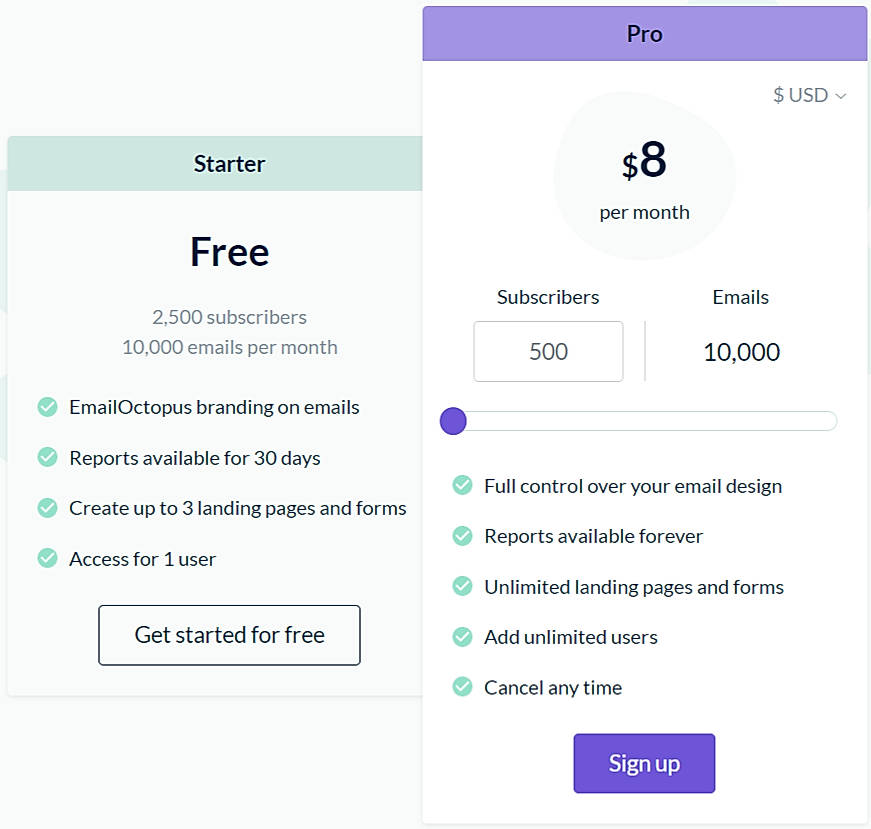Image resolution: width=871 pixels, height=829 pixels.
Task: Click the checkmark beside Reports available for 30 days
Action: [x=47, y=457]
